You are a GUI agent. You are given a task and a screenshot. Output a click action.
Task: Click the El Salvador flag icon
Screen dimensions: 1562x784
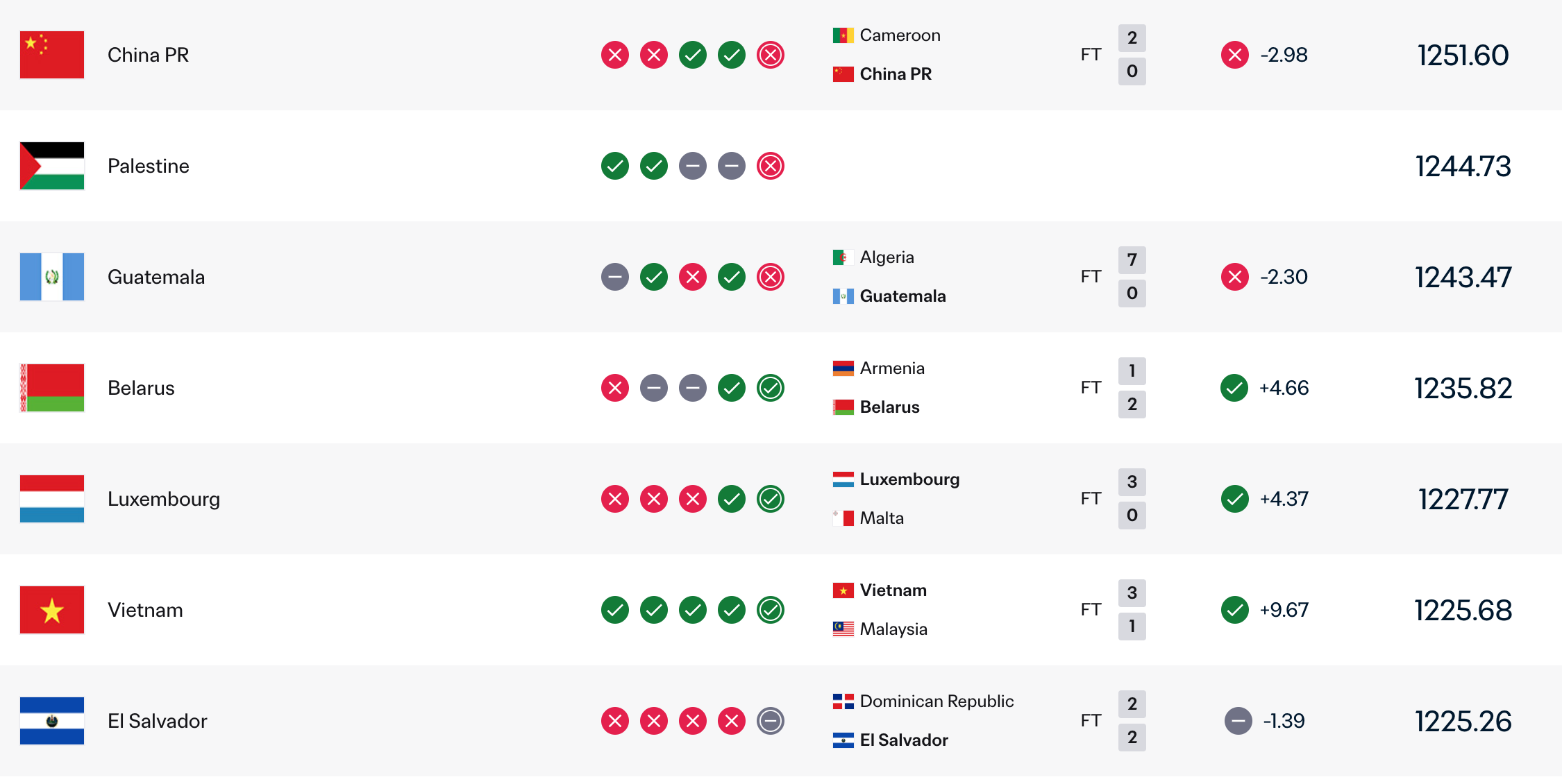(52, 721)
